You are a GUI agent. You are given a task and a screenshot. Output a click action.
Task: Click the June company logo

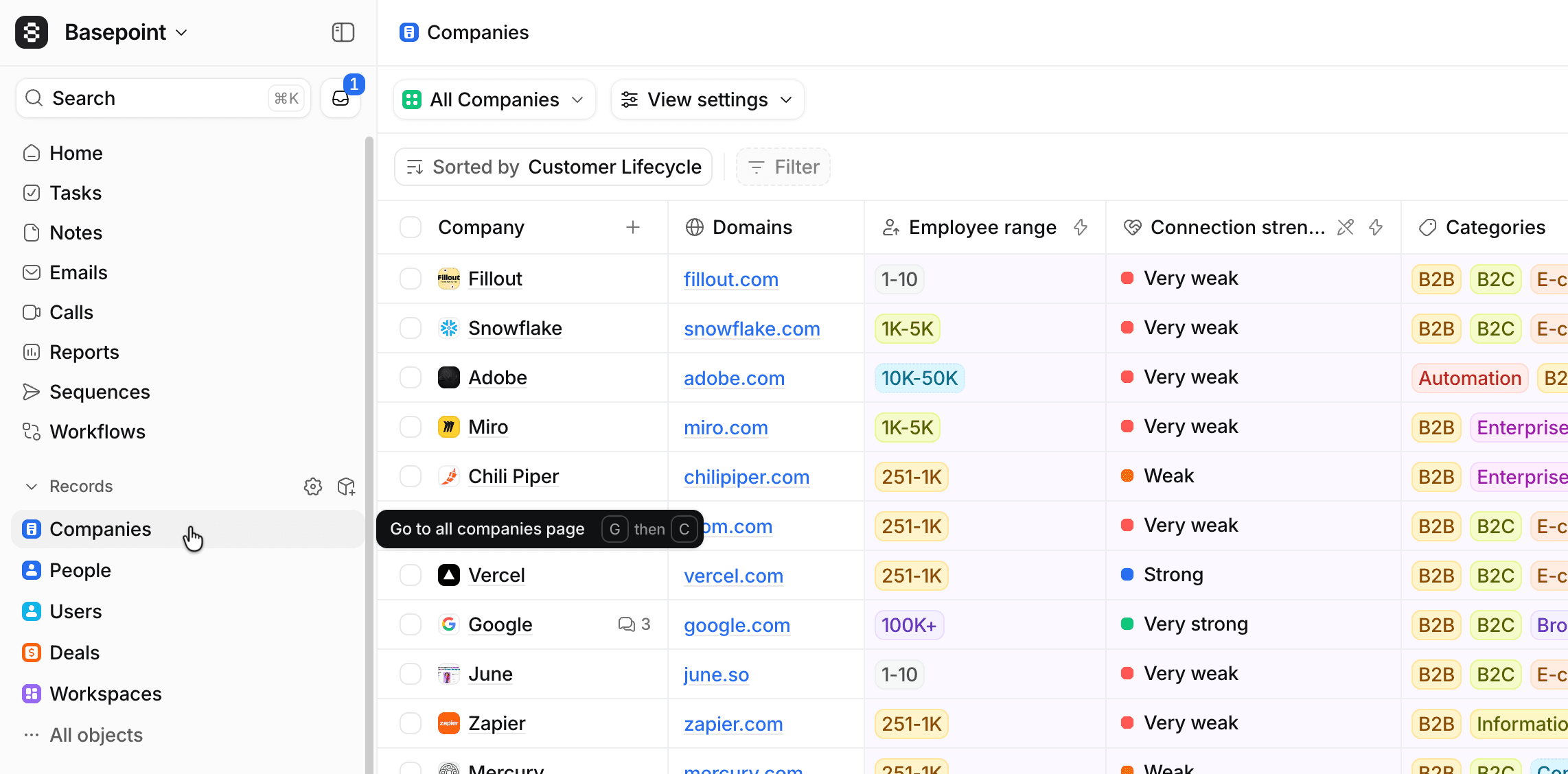(x=449, y=674)
